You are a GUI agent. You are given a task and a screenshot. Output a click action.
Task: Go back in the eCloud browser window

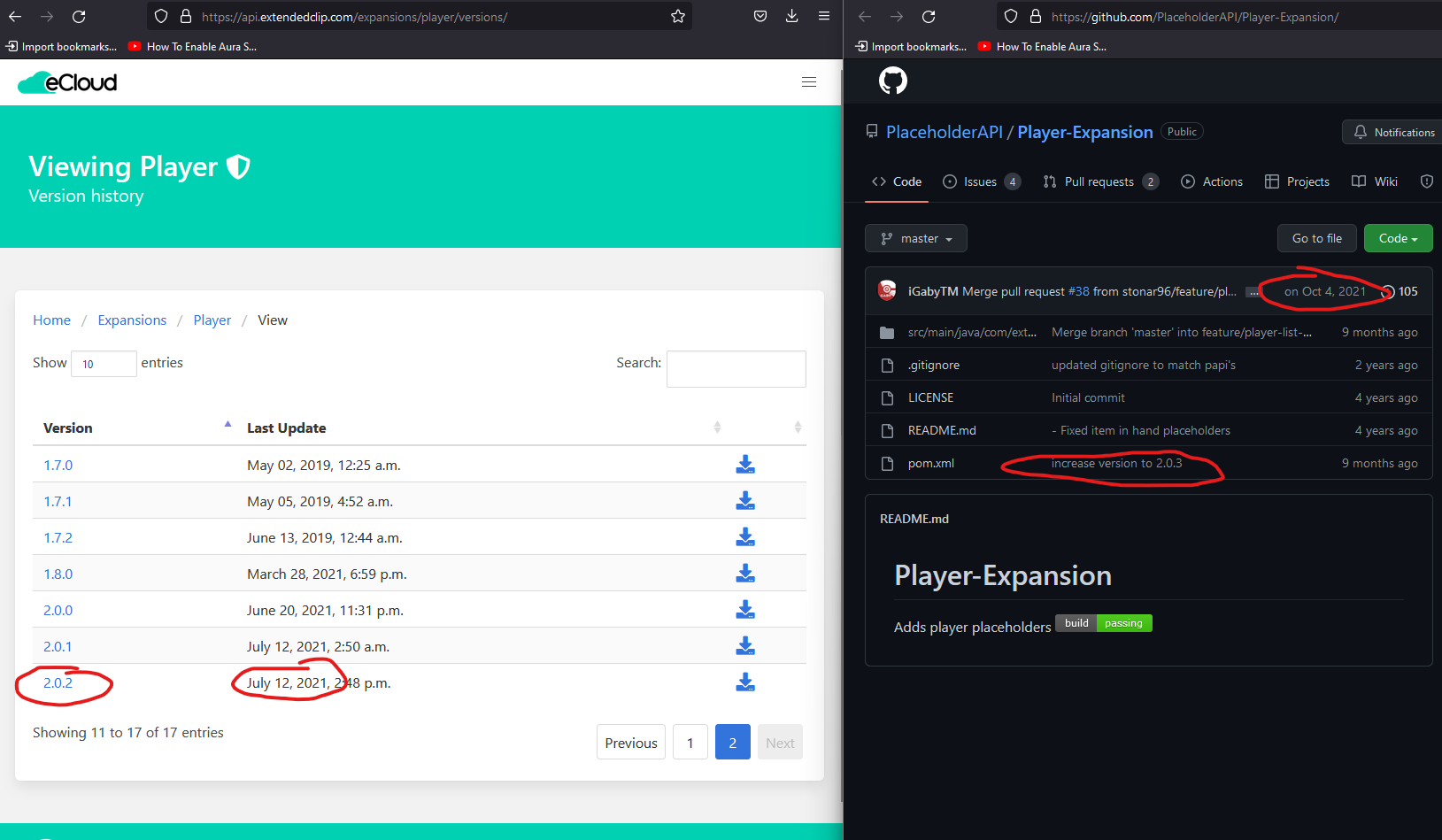(x=15, y=17)
